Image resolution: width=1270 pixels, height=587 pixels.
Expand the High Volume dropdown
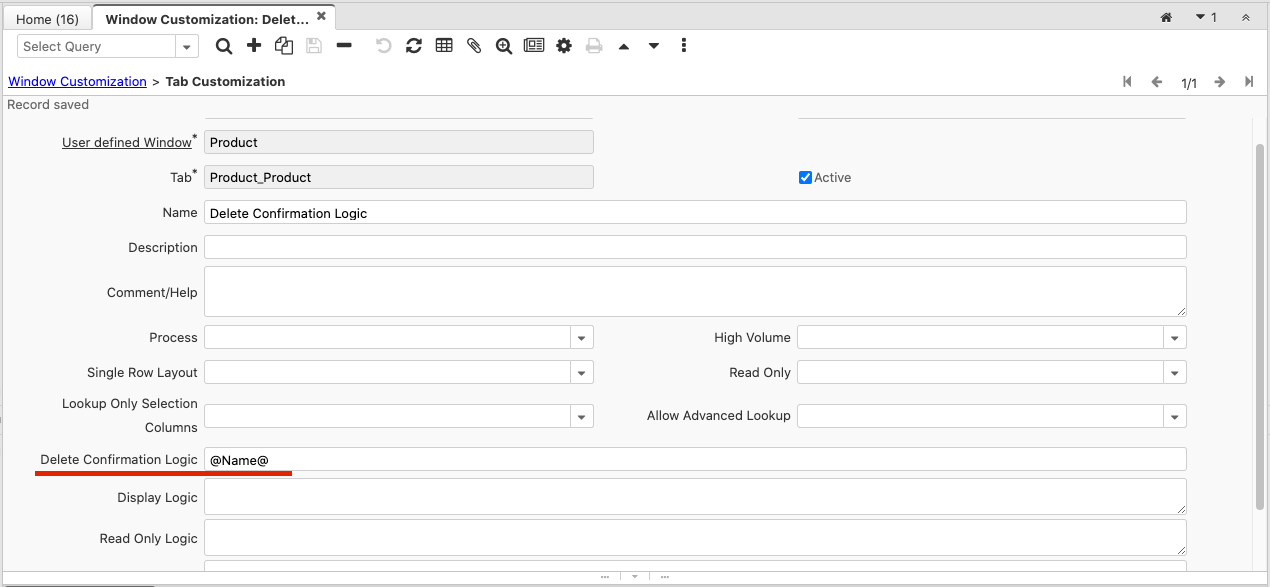point(1174,337)
